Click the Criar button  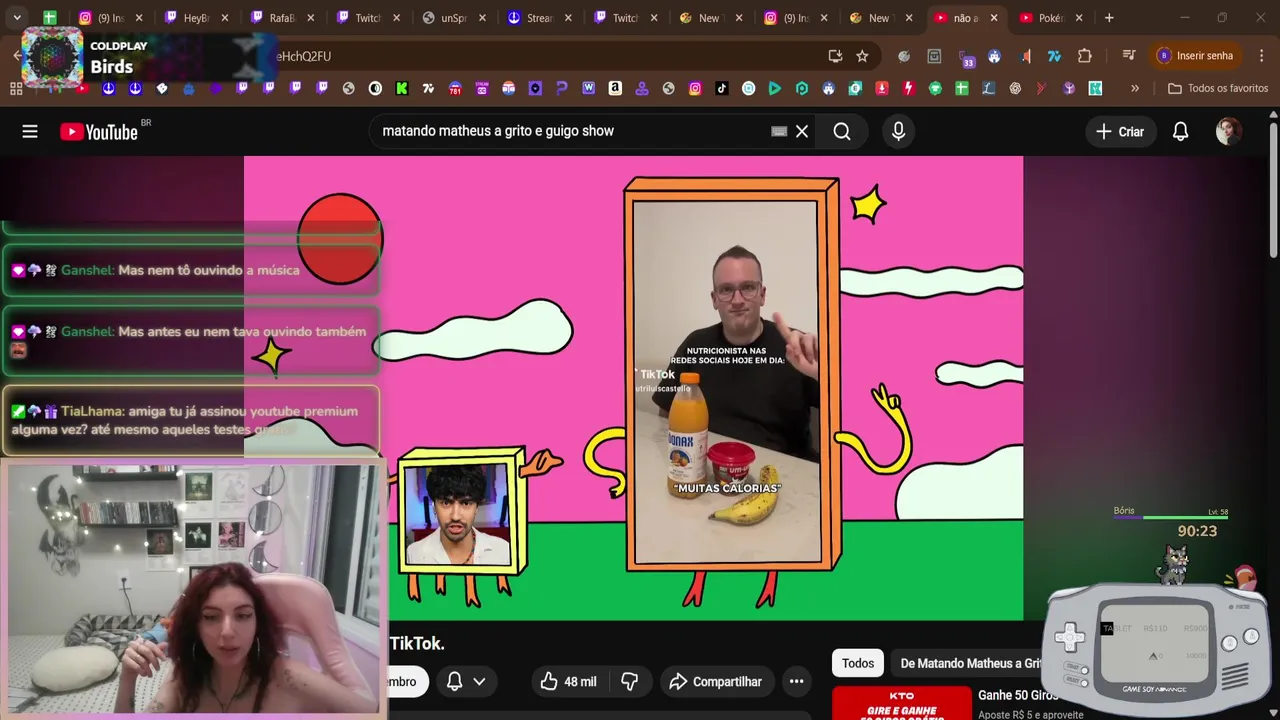[1120, 131]
